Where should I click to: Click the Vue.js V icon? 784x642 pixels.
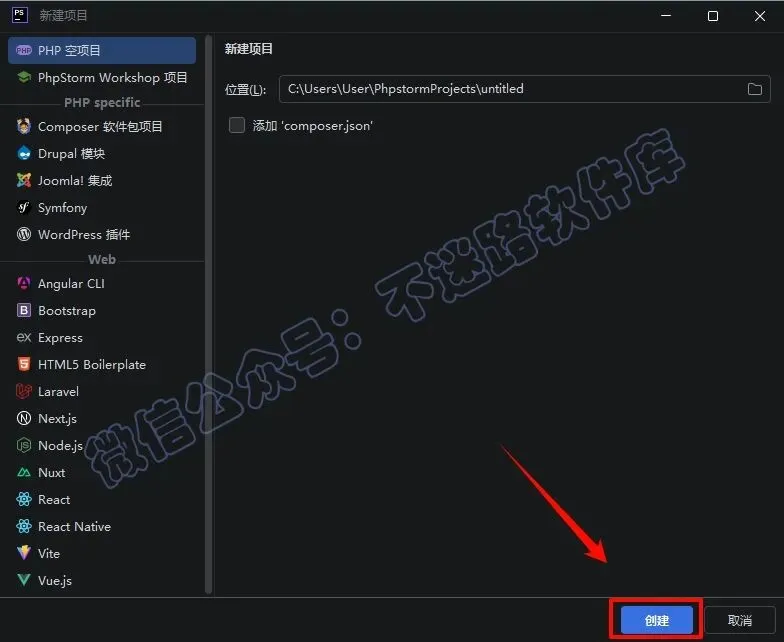point(24,580)
